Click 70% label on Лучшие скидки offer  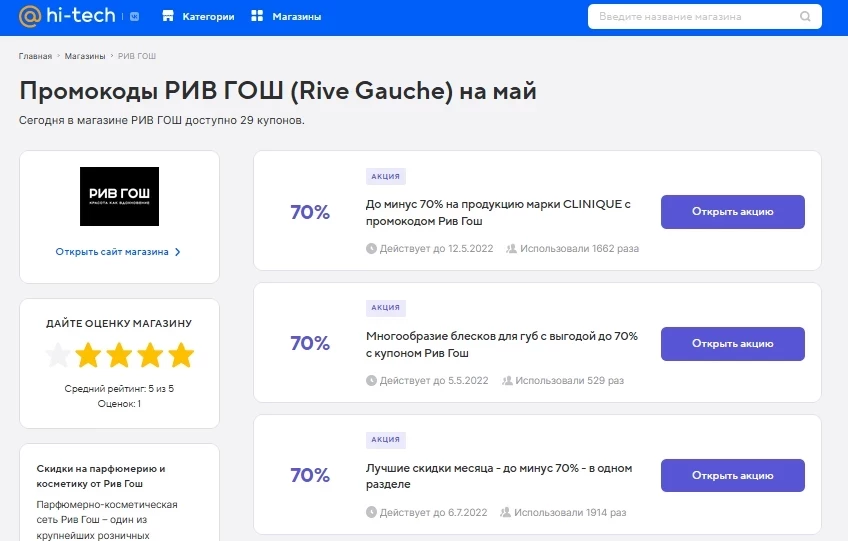tap(310, 475)
